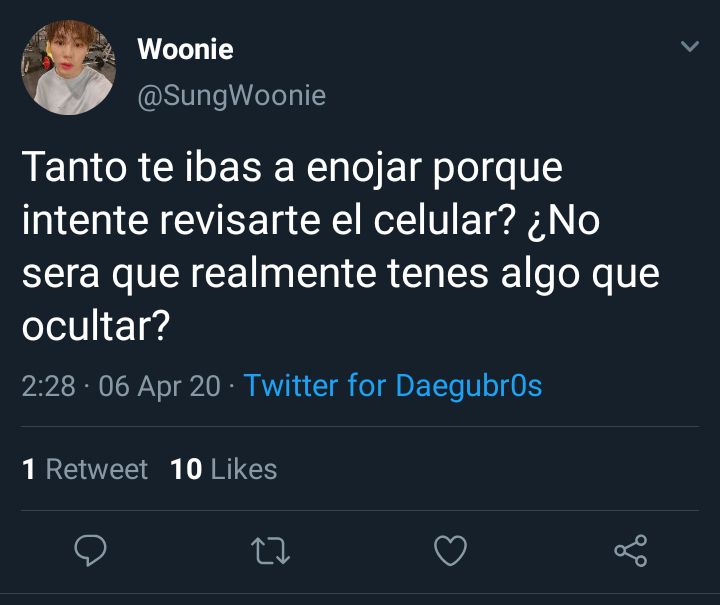Image resolution: width=720 pixels, height=605 pixels.
Task: Click the word 'Likes' in the stats row
Action: [x=244, y=469]
